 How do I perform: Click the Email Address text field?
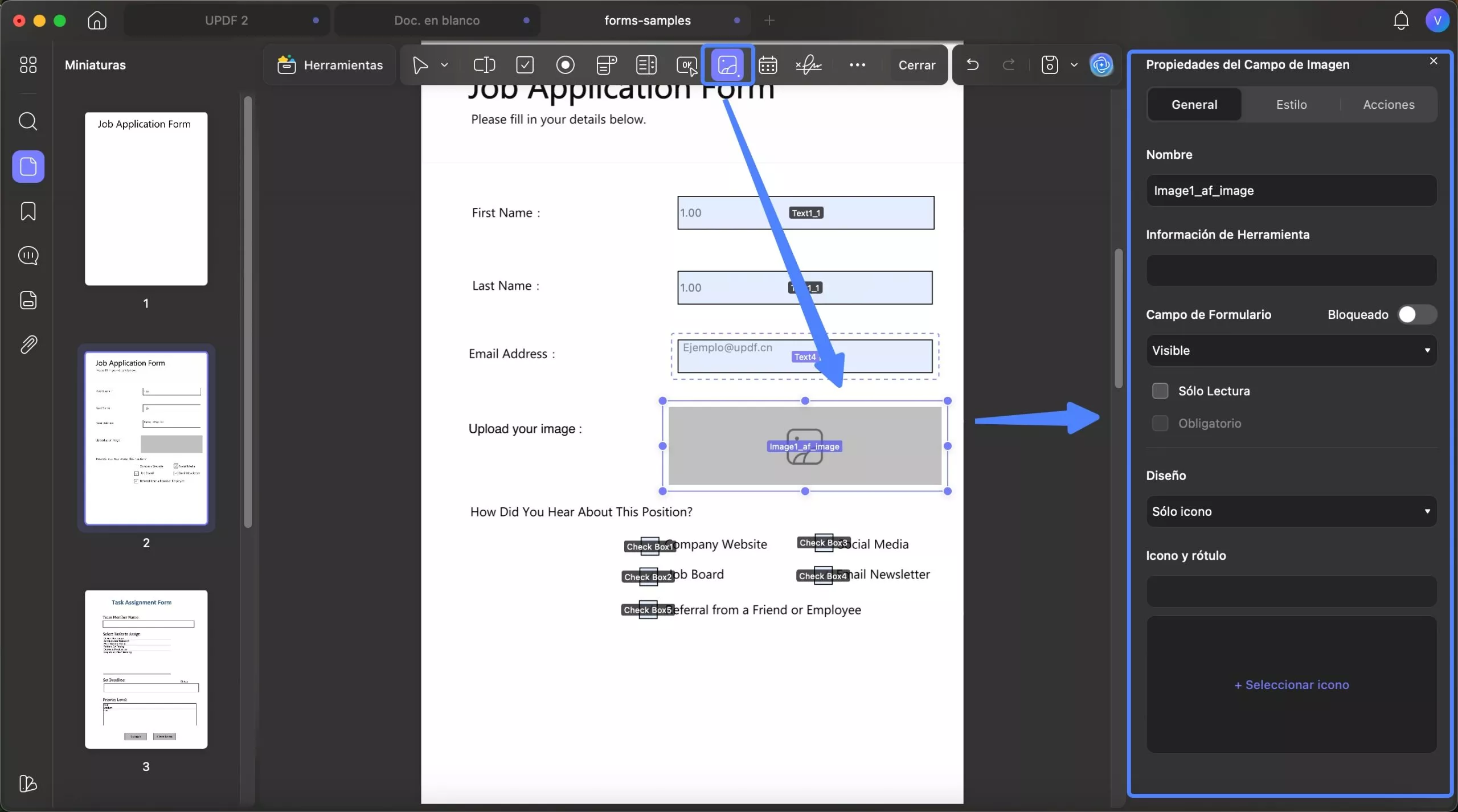click(x=804, y=356)
